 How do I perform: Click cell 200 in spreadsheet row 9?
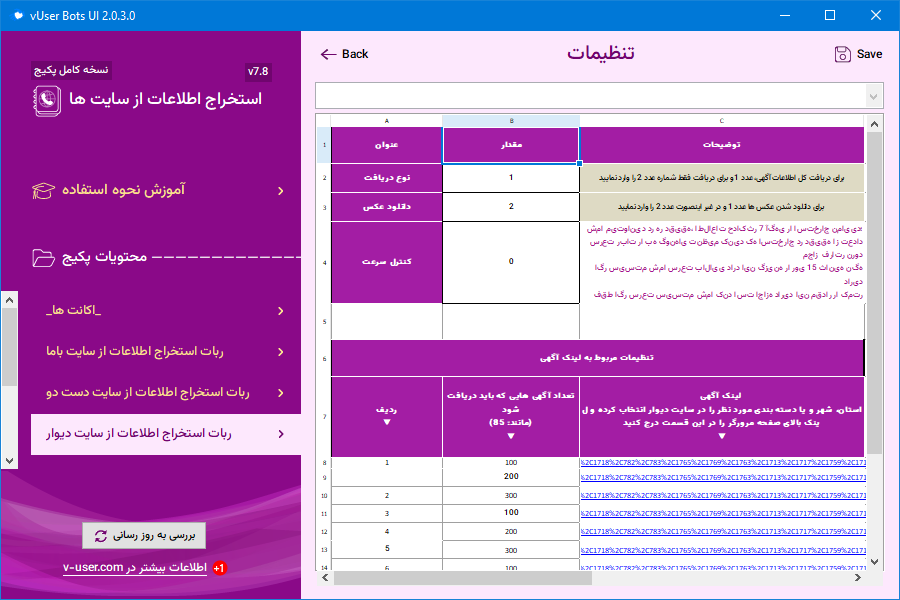coord(511,477)
